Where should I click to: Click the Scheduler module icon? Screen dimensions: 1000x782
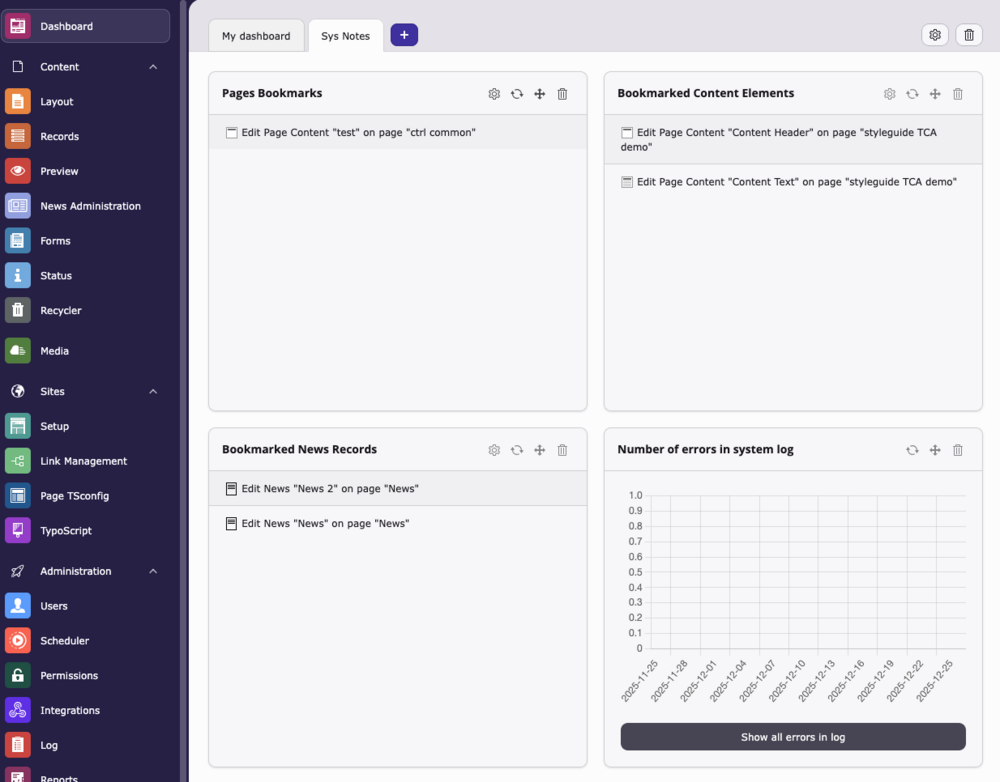[18, 640]
